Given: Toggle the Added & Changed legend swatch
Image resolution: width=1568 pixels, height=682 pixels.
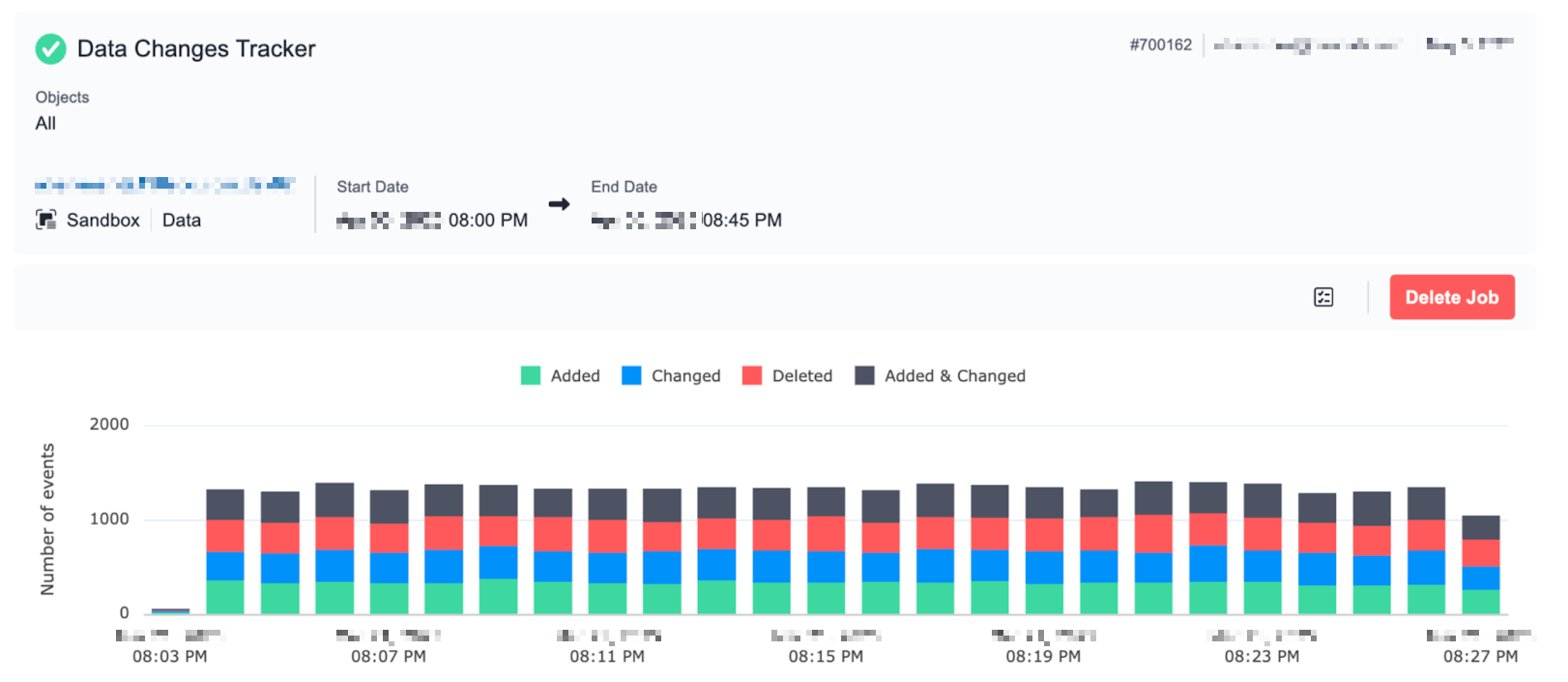Looking at the screenshot, I should [864, 375].
